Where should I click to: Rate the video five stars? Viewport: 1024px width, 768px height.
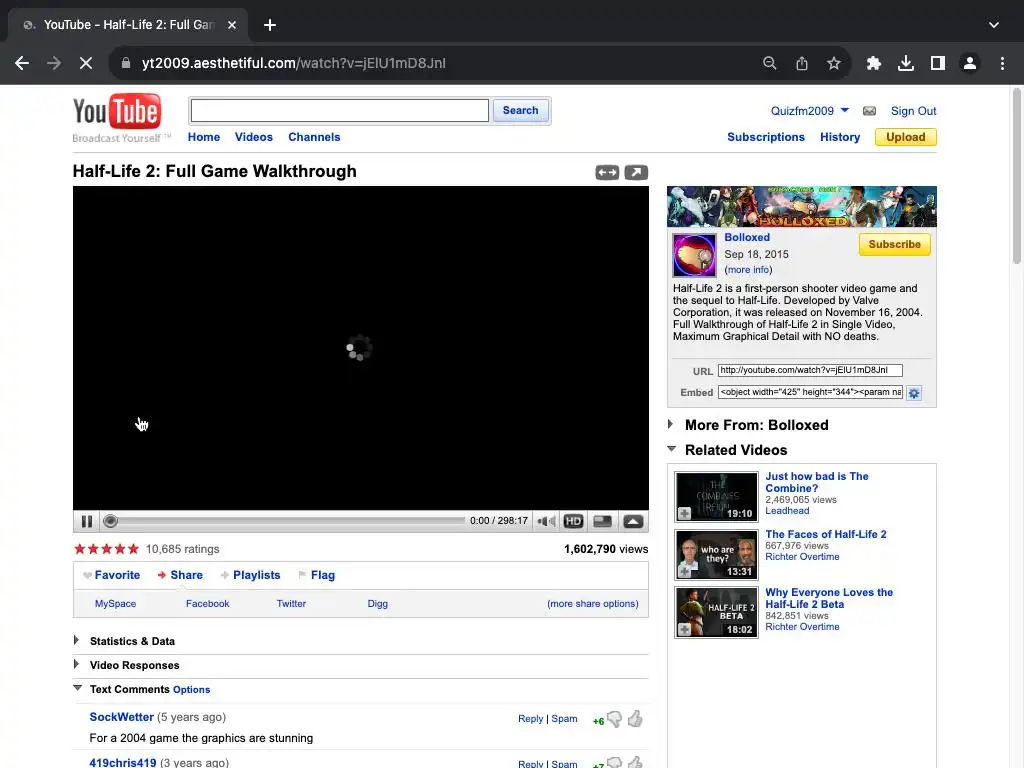(x=133, y=549)
